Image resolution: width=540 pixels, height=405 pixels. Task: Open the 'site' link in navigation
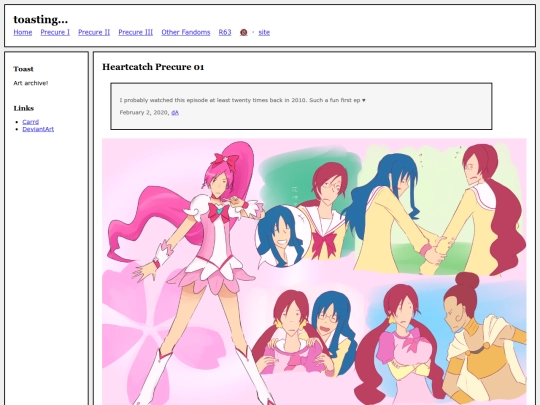point(264,32)
